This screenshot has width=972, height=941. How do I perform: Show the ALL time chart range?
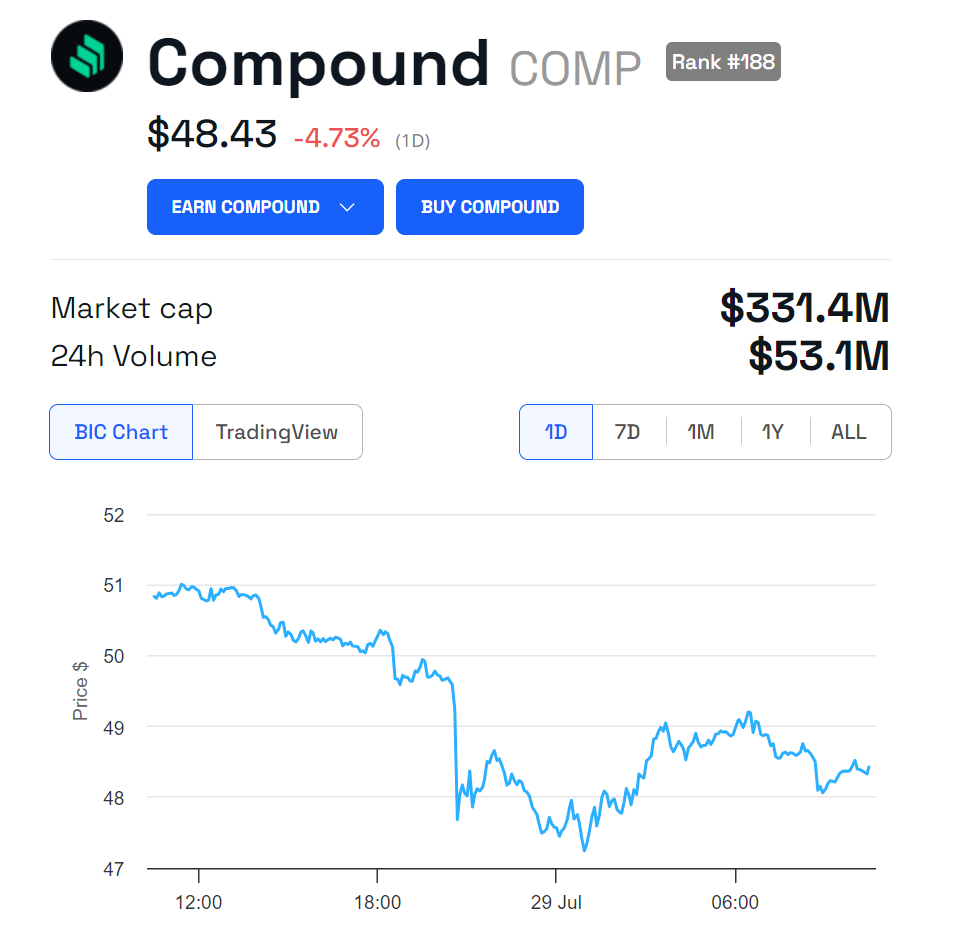[x=849, y=432]
